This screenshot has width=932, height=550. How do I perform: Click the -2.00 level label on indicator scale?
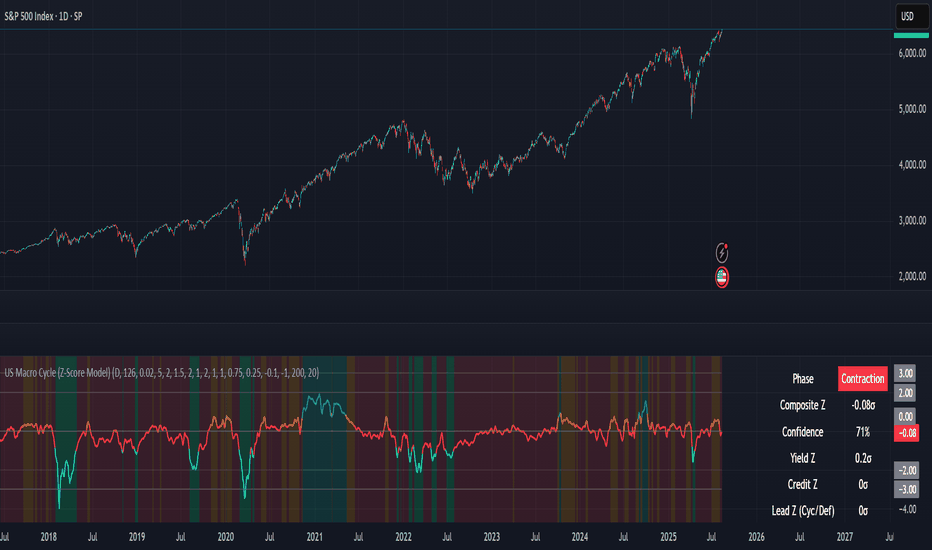tap(906, 470)
